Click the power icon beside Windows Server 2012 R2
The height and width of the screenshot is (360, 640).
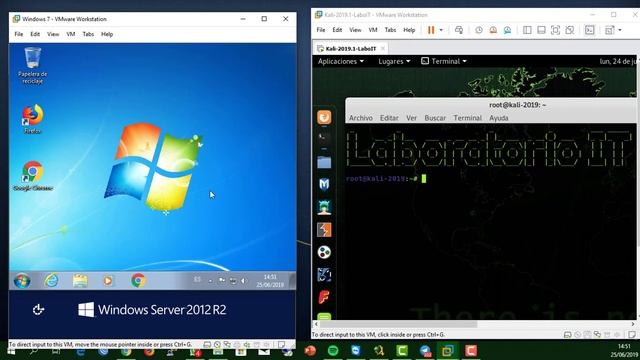(x=38, y=310)
